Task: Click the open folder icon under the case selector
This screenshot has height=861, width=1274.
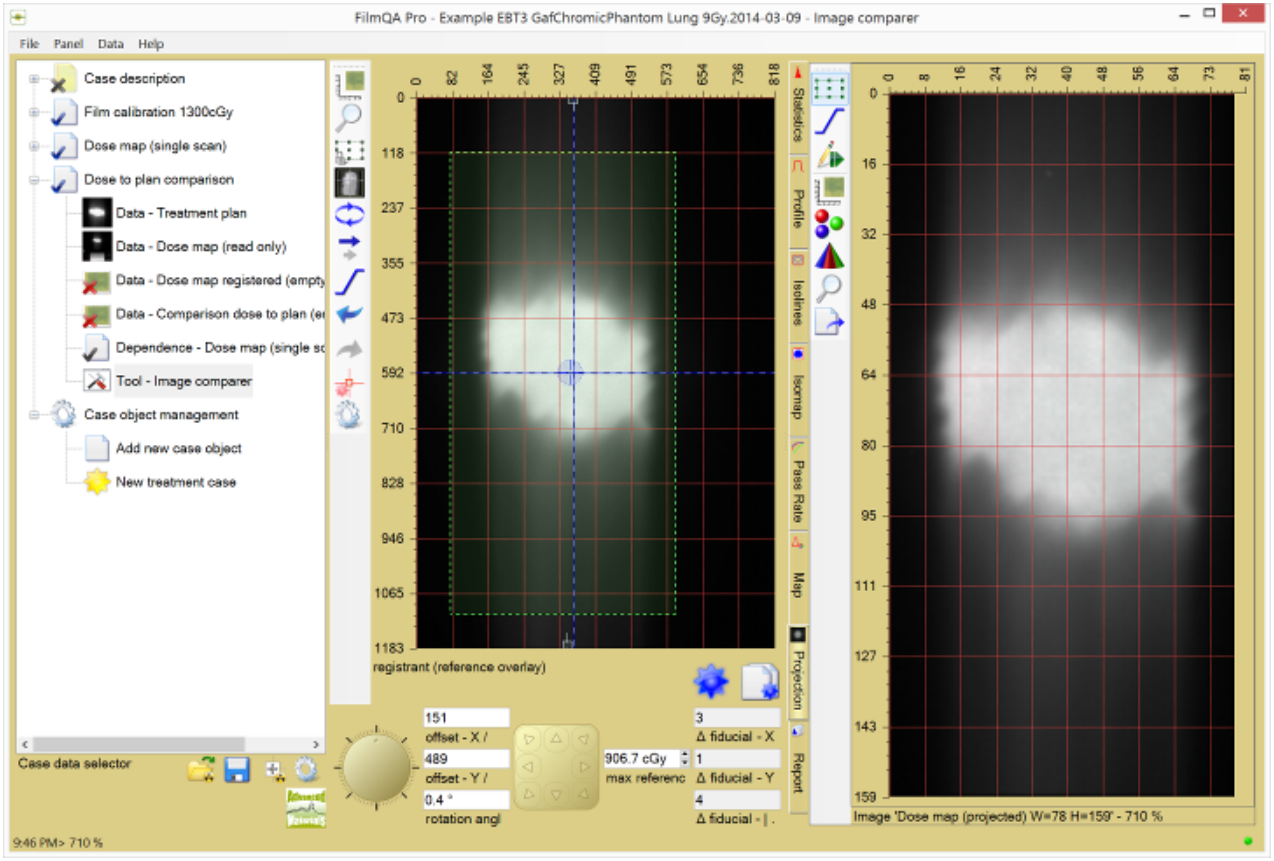Action: click(x=202, y=769)
